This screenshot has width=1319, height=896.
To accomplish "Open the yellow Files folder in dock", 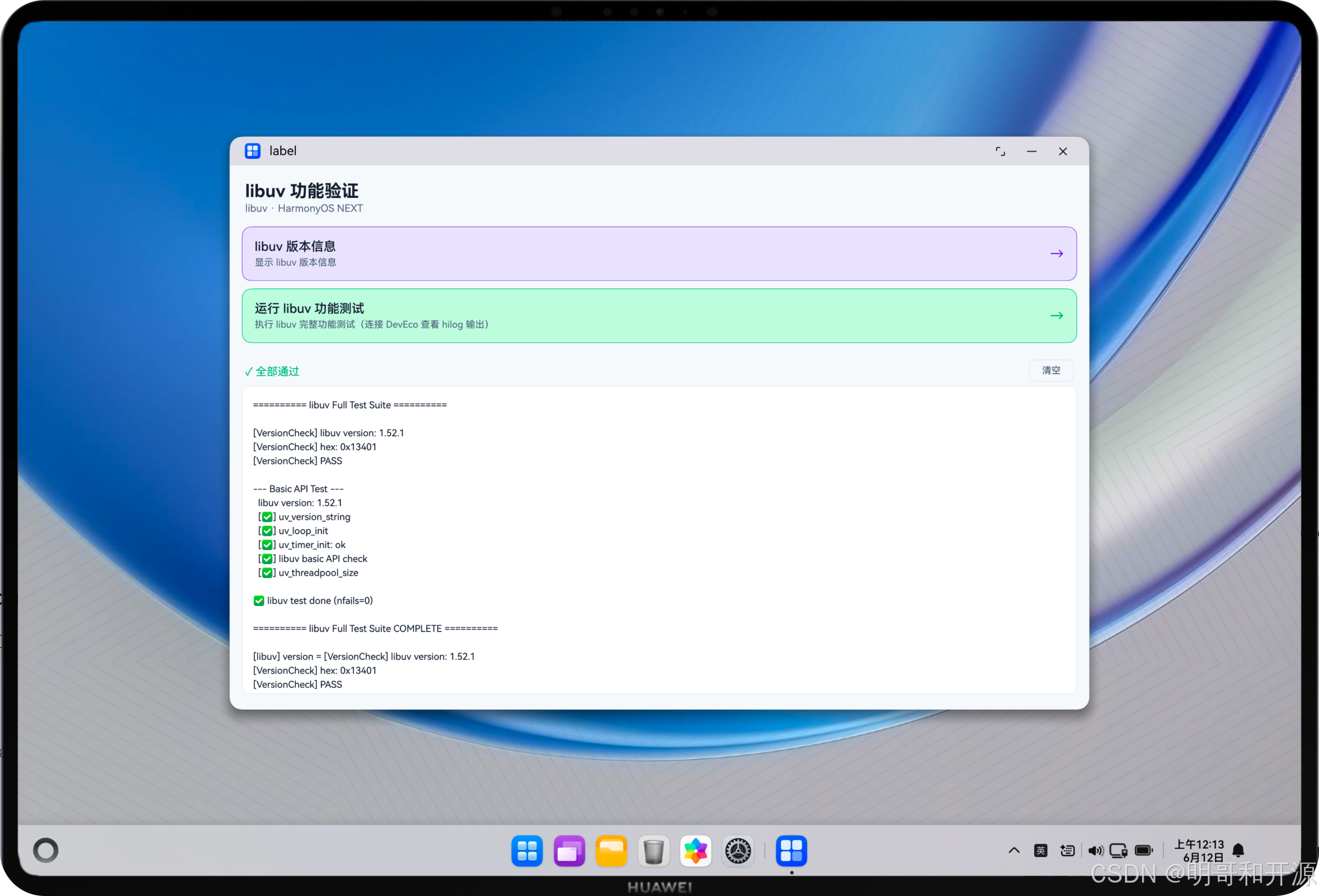I will click(x=611, y=850).
